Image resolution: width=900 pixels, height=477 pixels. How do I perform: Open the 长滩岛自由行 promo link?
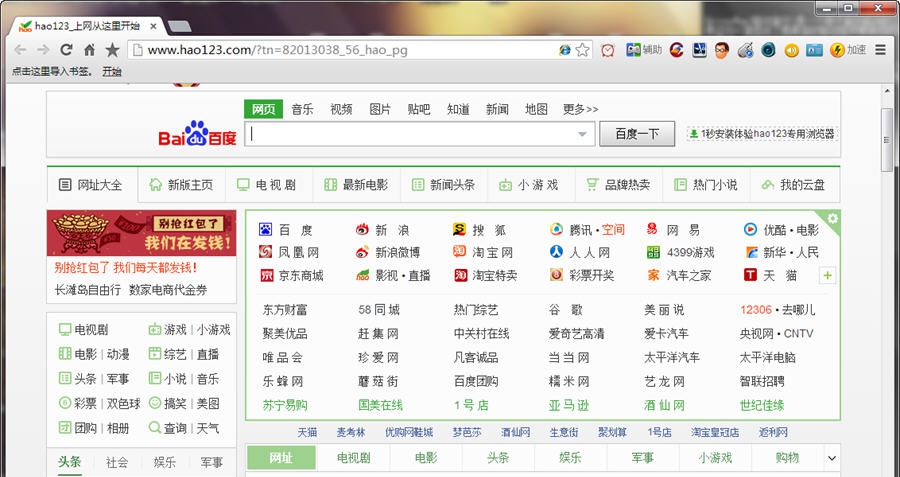click(x=88, y=290)
